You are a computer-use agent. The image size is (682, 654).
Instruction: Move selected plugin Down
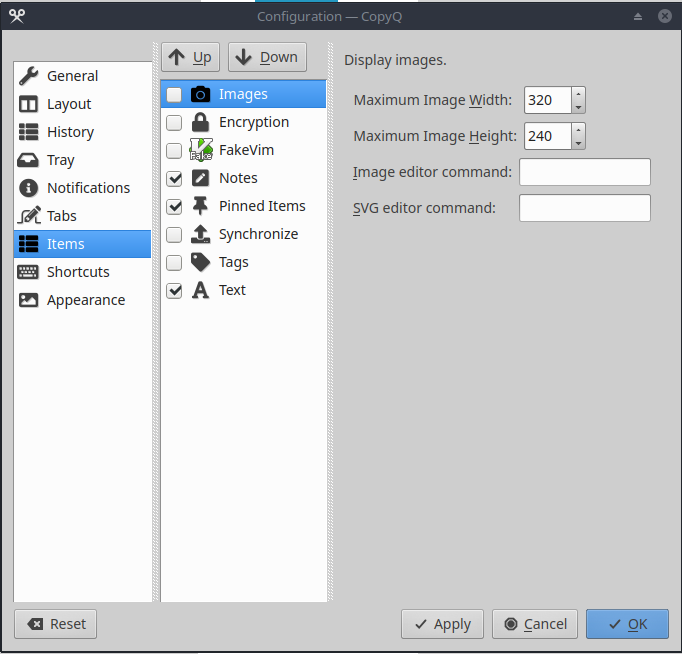[267, 57]
